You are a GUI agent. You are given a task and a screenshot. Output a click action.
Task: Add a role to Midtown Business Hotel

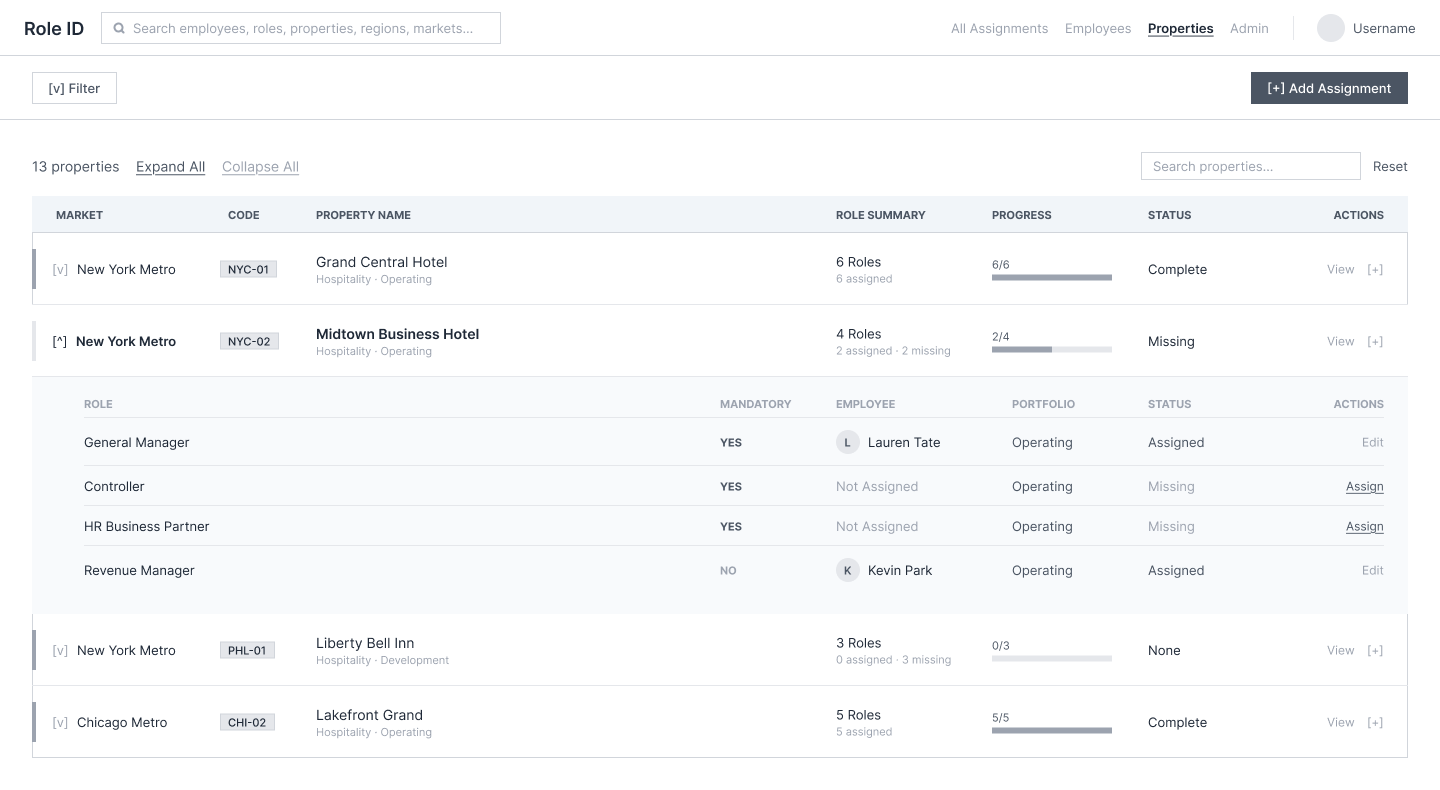(x=1375, y=341)
